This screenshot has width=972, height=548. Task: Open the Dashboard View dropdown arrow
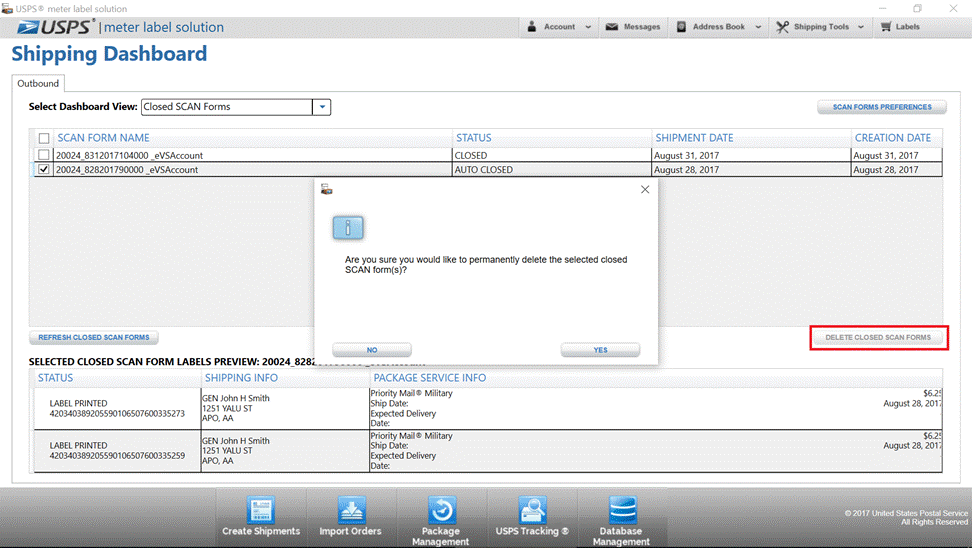coord(322,107)
